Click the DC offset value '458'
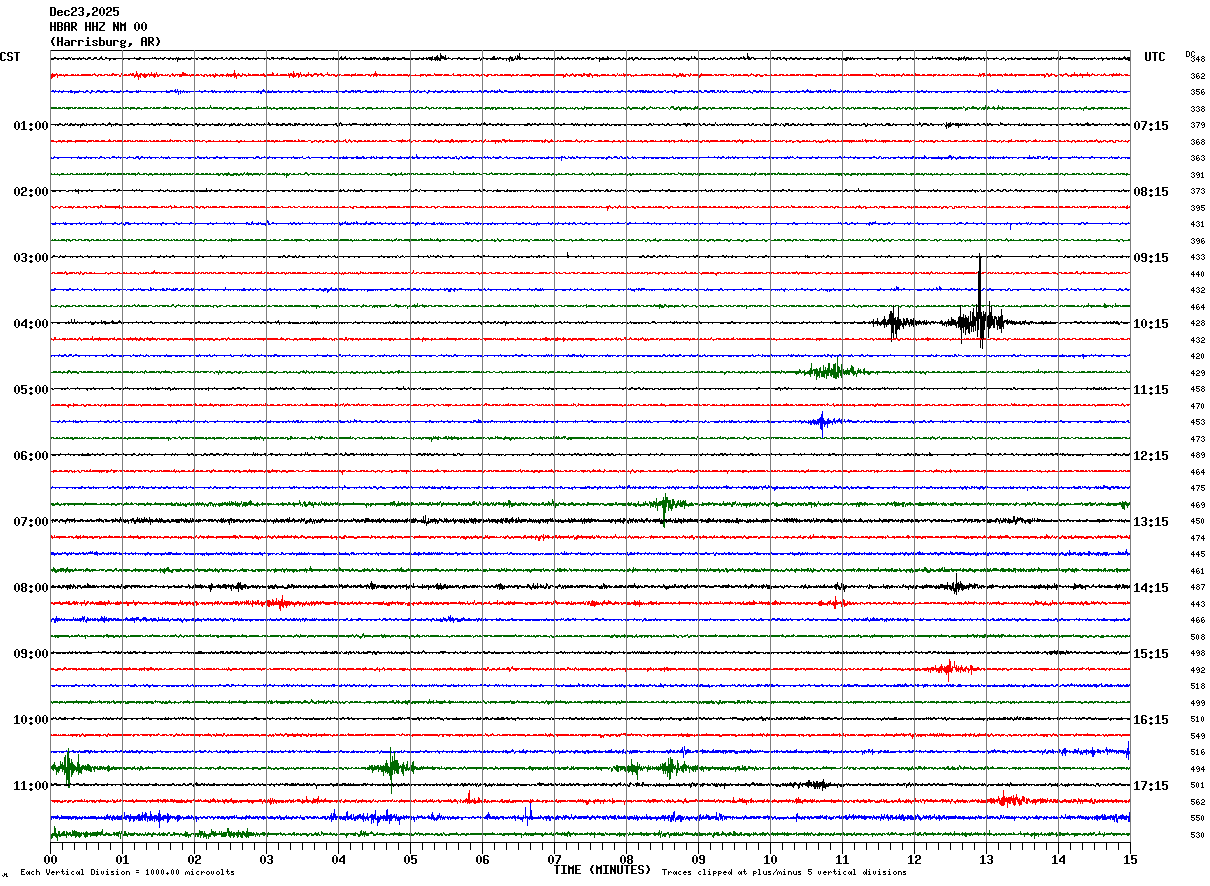 pos(1197,390)
